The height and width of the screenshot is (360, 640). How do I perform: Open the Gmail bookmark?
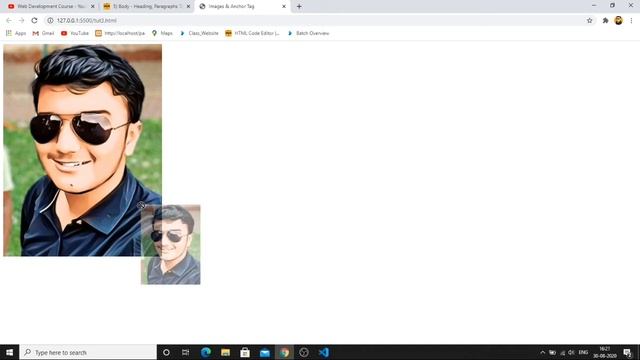[x=43, y=33]
